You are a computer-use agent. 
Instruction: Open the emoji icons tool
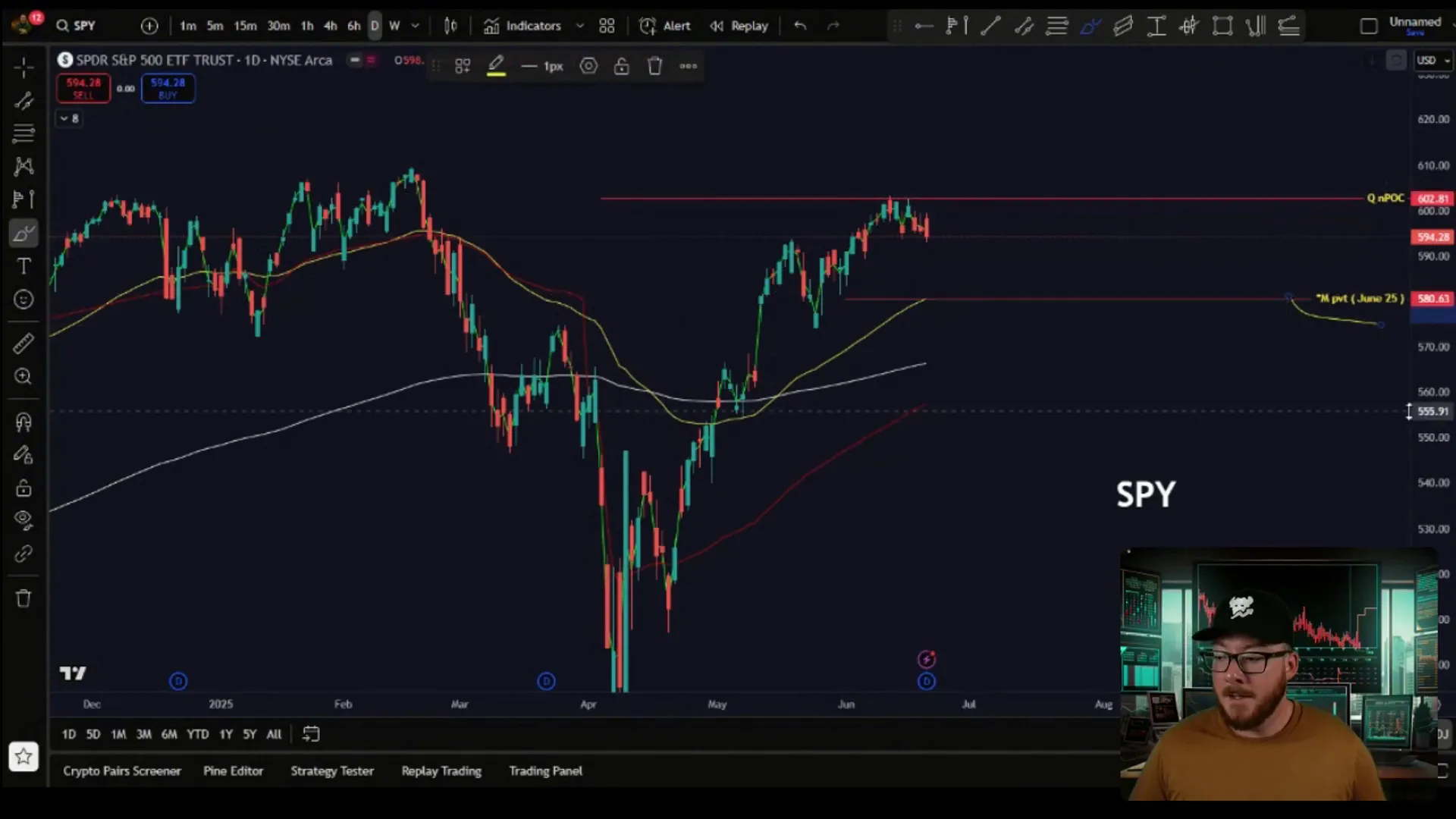(x=24, y=300)
